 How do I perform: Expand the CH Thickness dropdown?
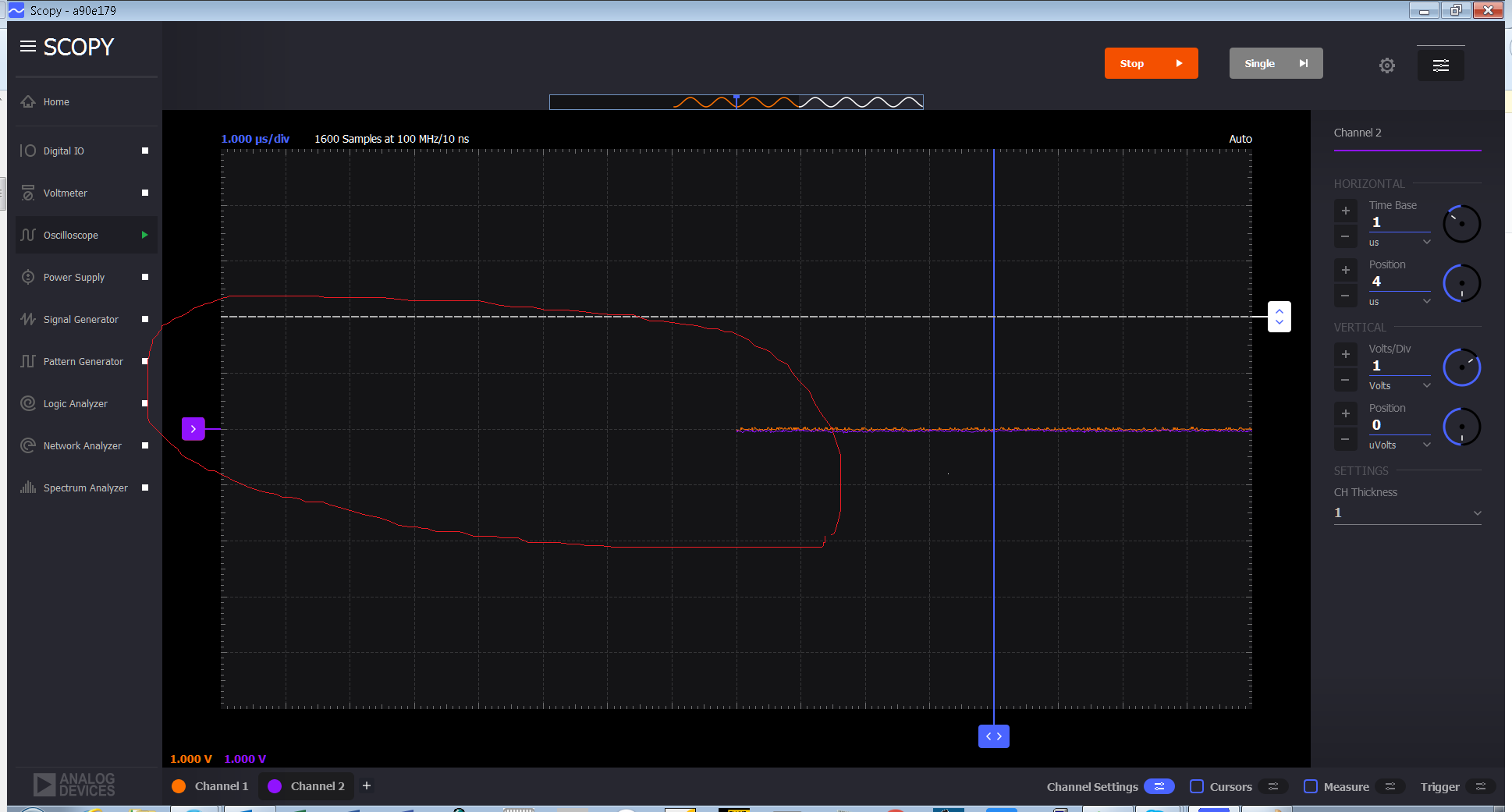click(1407, 513)
